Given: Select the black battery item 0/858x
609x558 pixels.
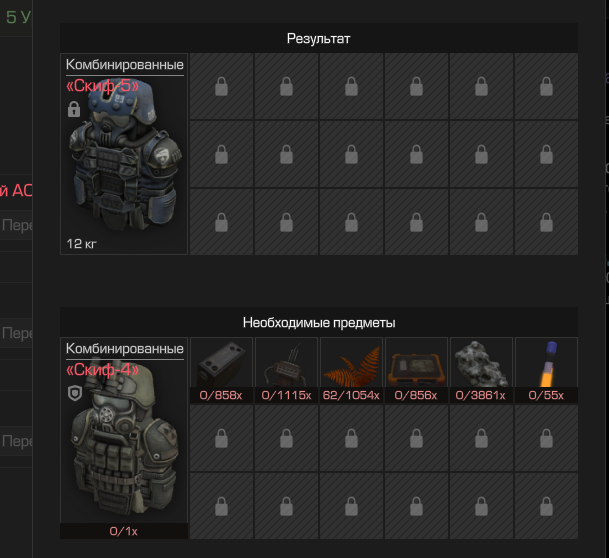Looking at the screenshot, I should [221, 370].
